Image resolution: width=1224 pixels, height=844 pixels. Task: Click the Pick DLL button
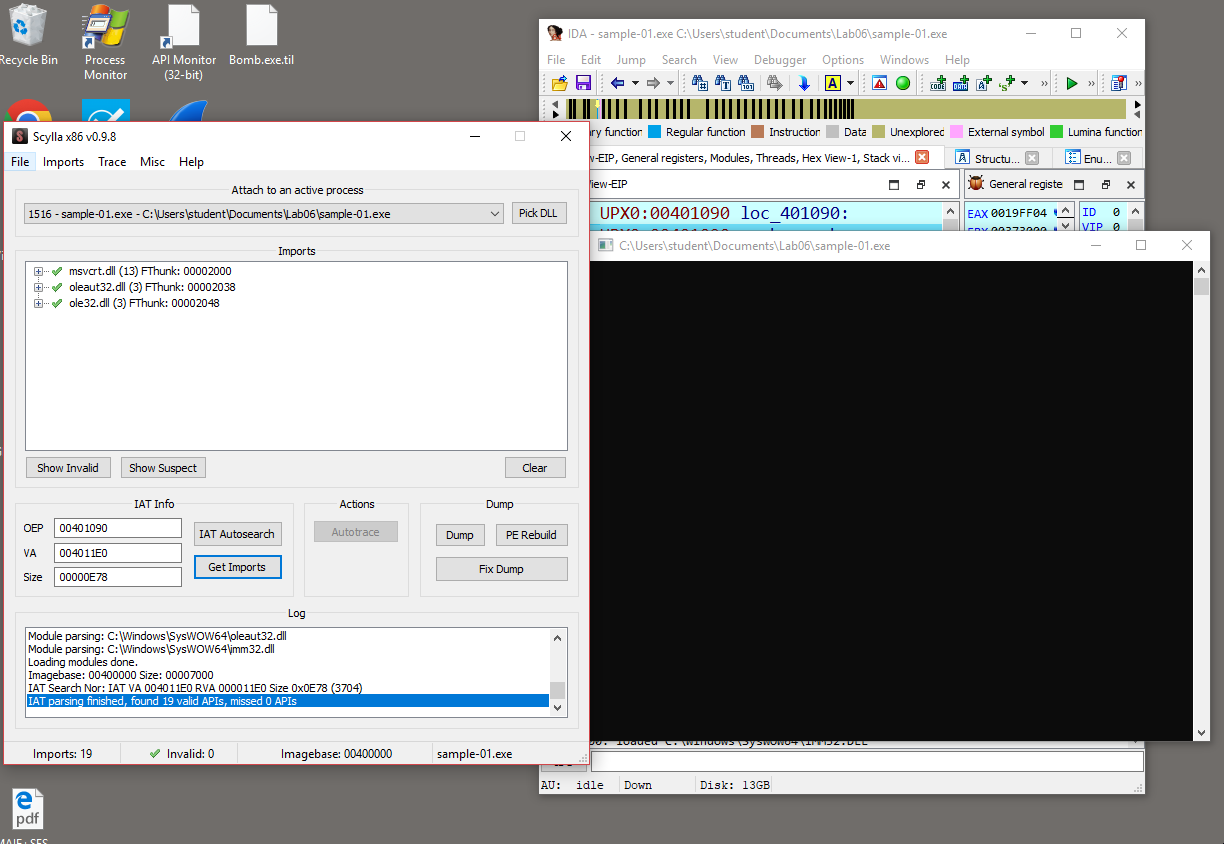click(538, 213)
